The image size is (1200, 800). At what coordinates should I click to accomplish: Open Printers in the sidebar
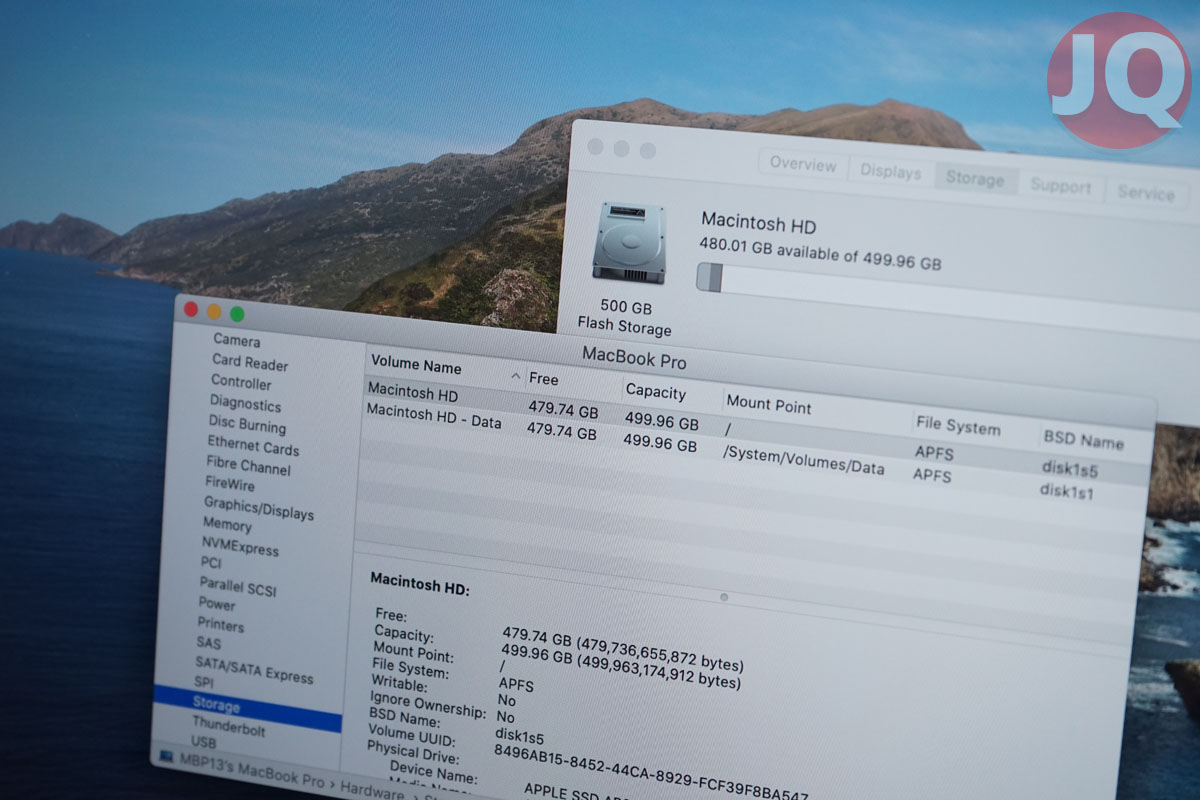[x=220, y=624]
